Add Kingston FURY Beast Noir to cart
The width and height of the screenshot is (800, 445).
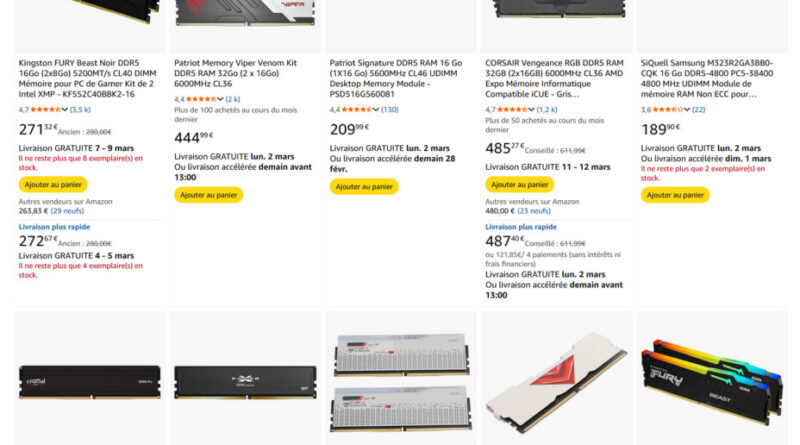(53, 184)
